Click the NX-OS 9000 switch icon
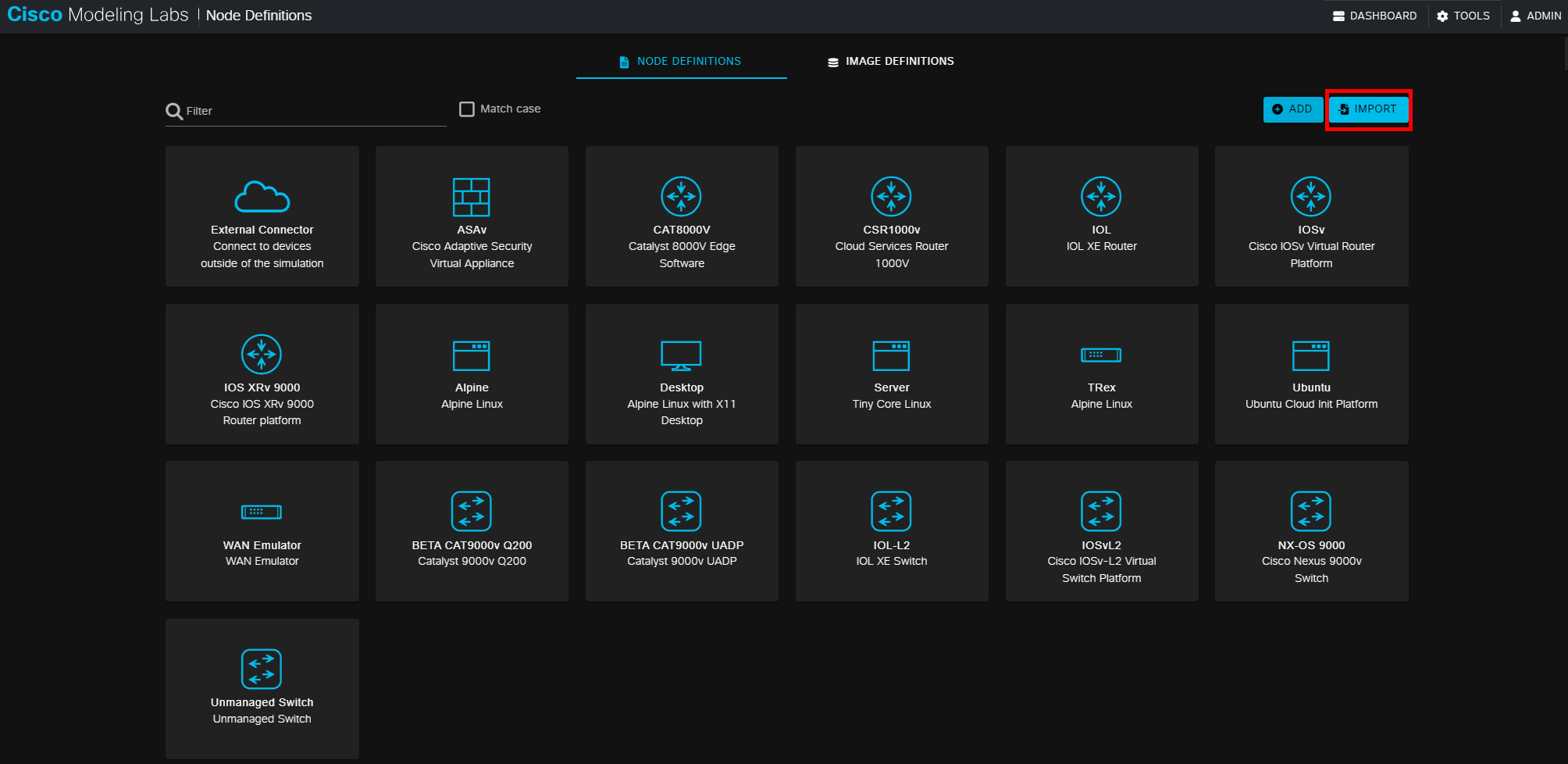The image size is (1568, 764). [1311, 512]
